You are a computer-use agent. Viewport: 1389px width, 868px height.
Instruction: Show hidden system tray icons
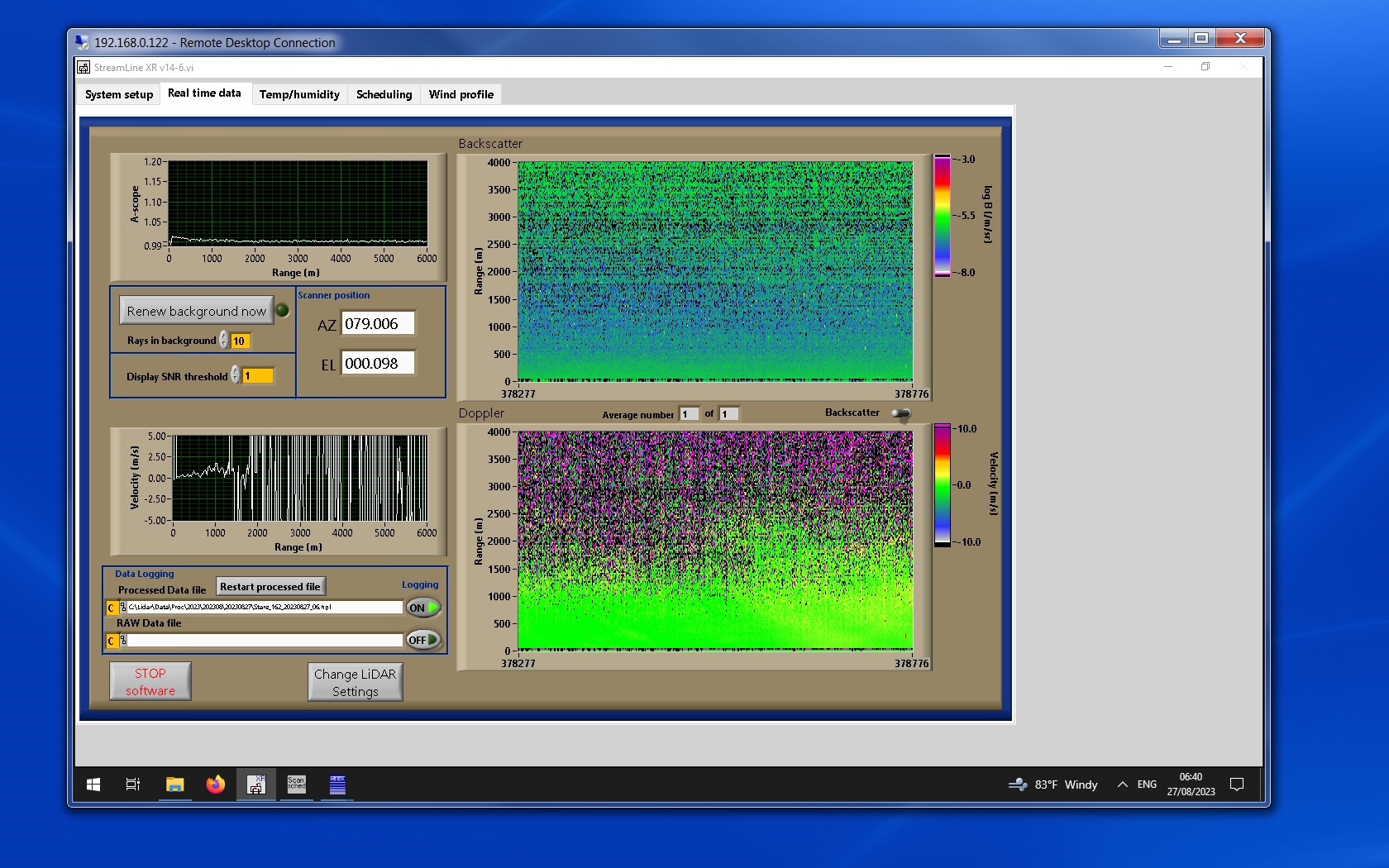click(1122, 785)
